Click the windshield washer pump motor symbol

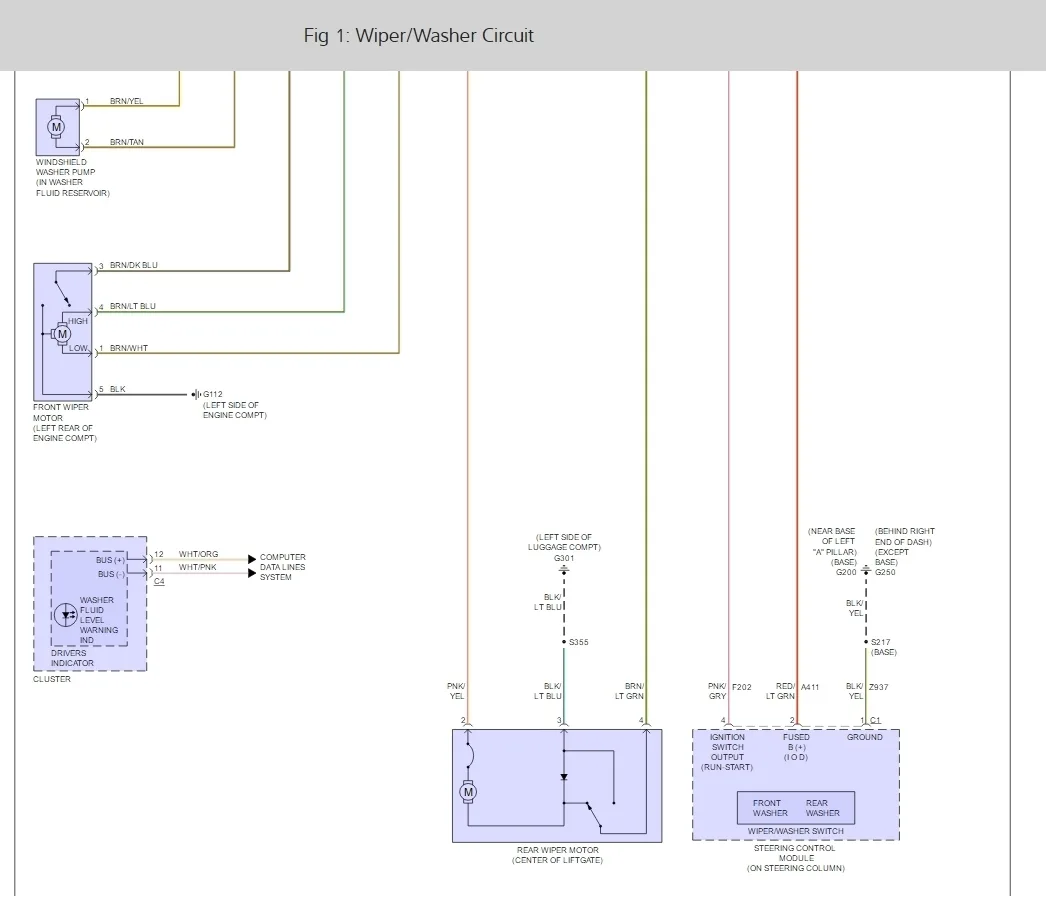coord(56,127)
